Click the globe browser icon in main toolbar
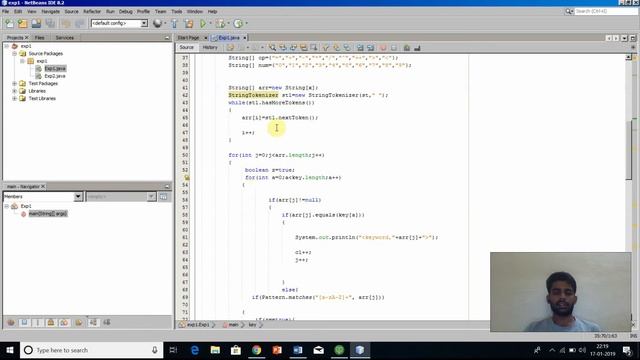Viewport: 640px width, 360px height. [x=157, y=23]
